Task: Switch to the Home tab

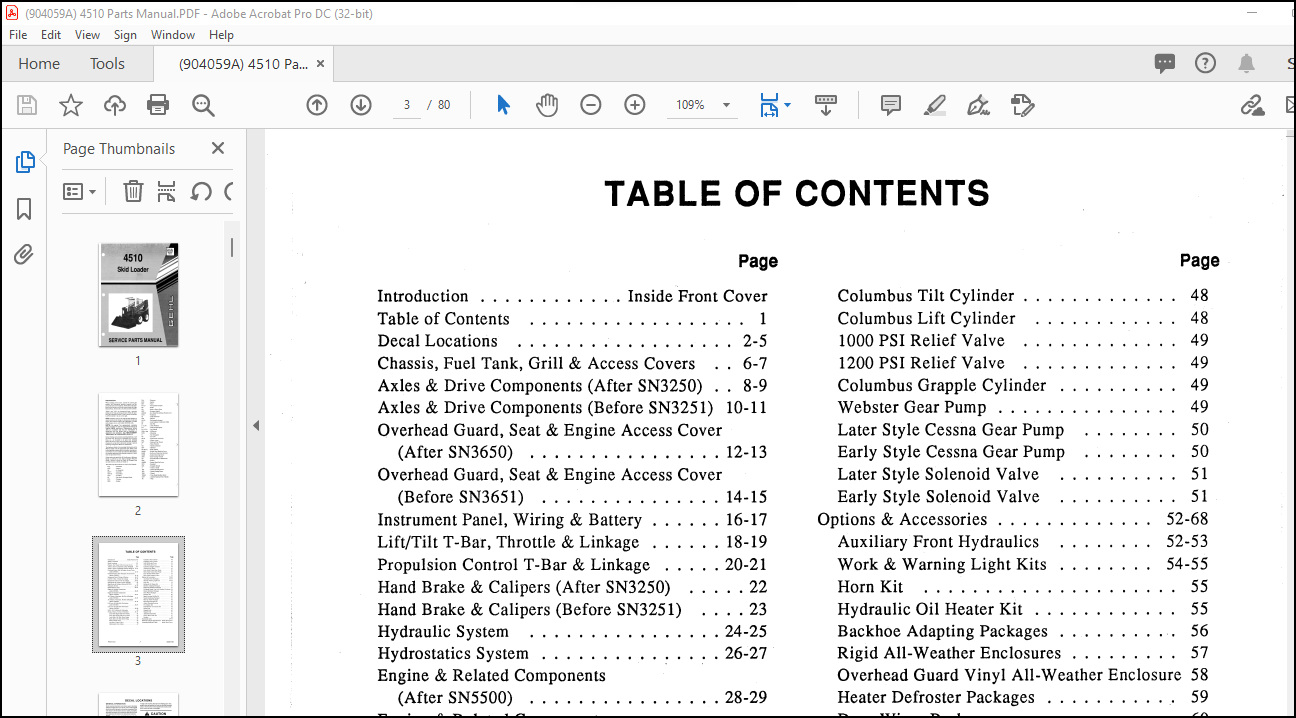Action: coord(39,64)
